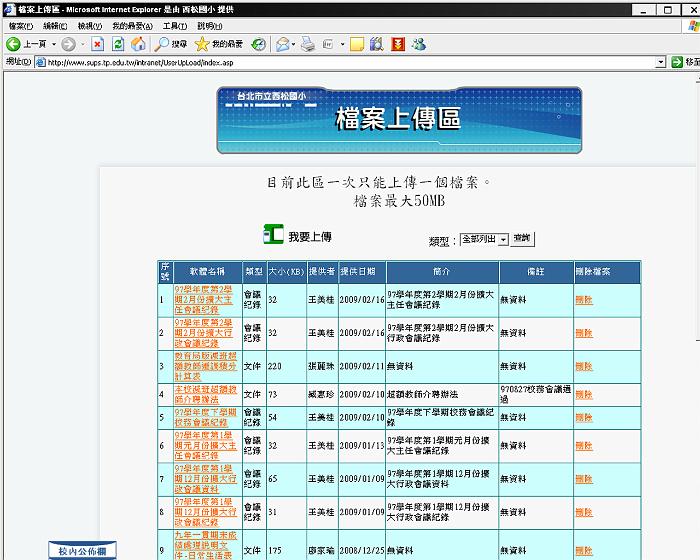Viewport: 700px width, 560px height.
Task: Click the Forward arrow toolbar icon
Action: click(x=68, y=44)
